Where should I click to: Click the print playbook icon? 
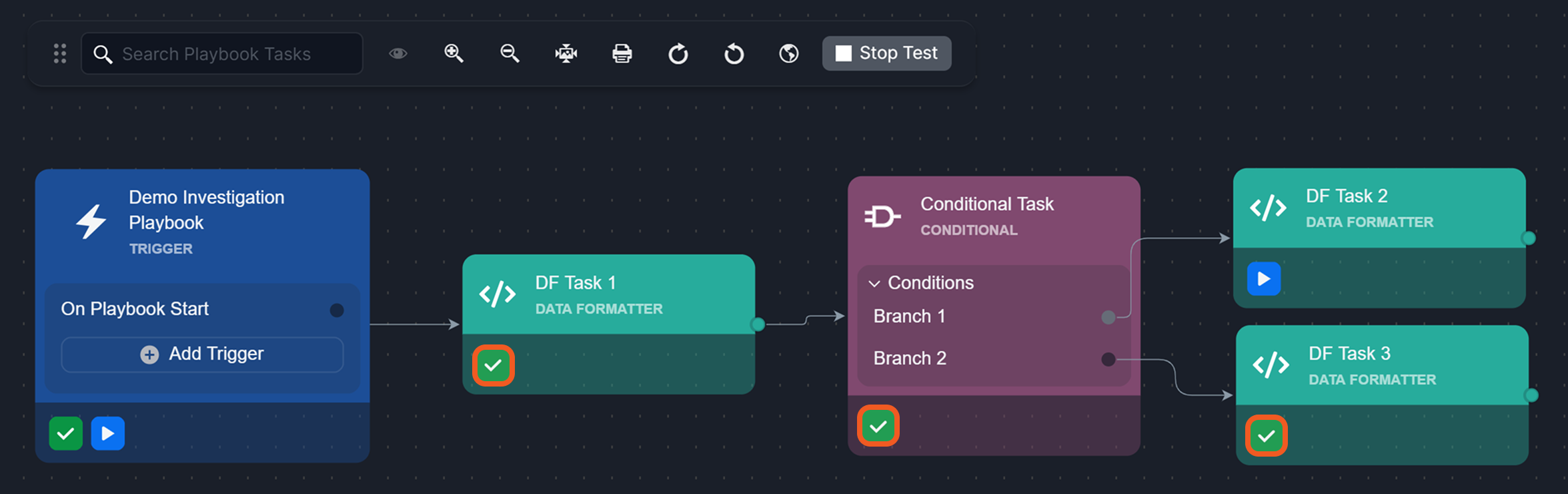[x=622, y=53]
